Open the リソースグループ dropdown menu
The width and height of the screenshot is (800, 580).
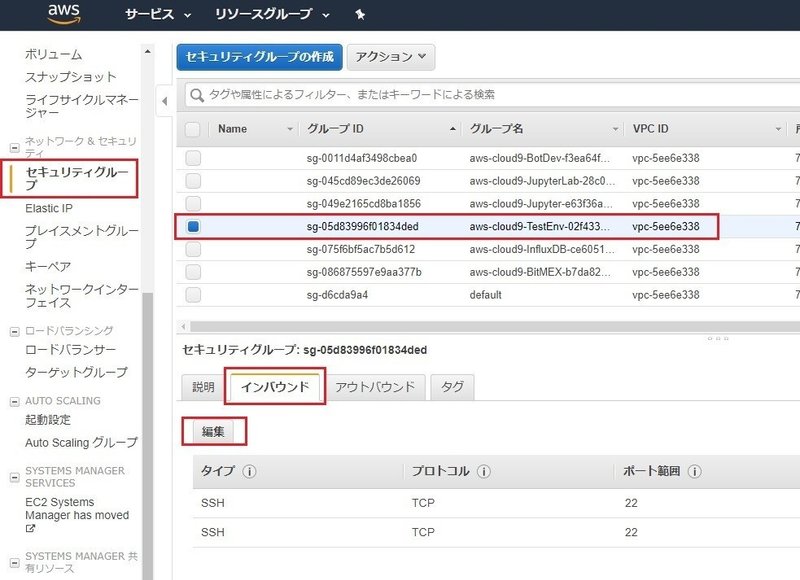pos(272,14)
